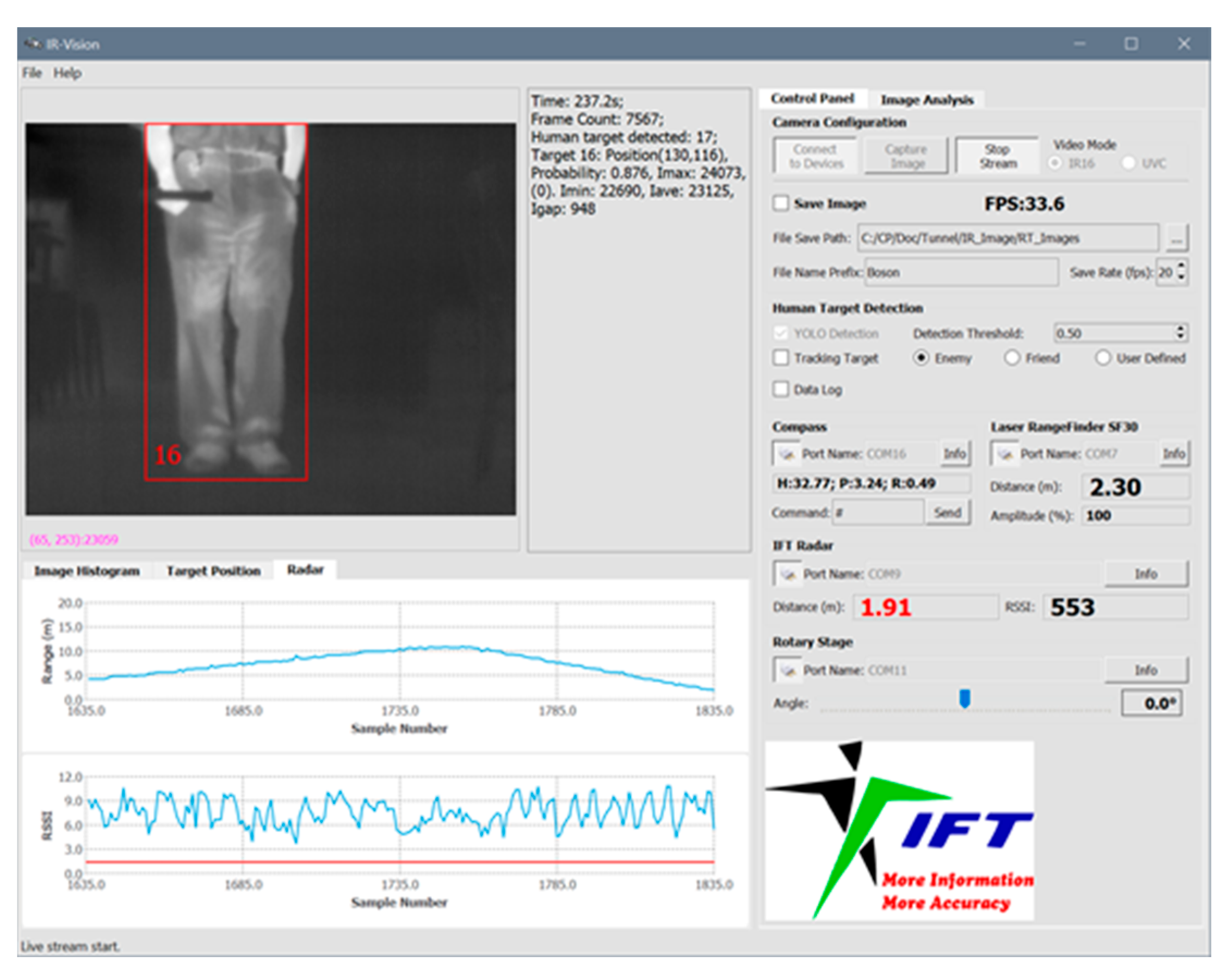This screenshot has width=1229, height=980.
Task: Toggle the Rotary Stage port connection icon
Action: (788, 670)
